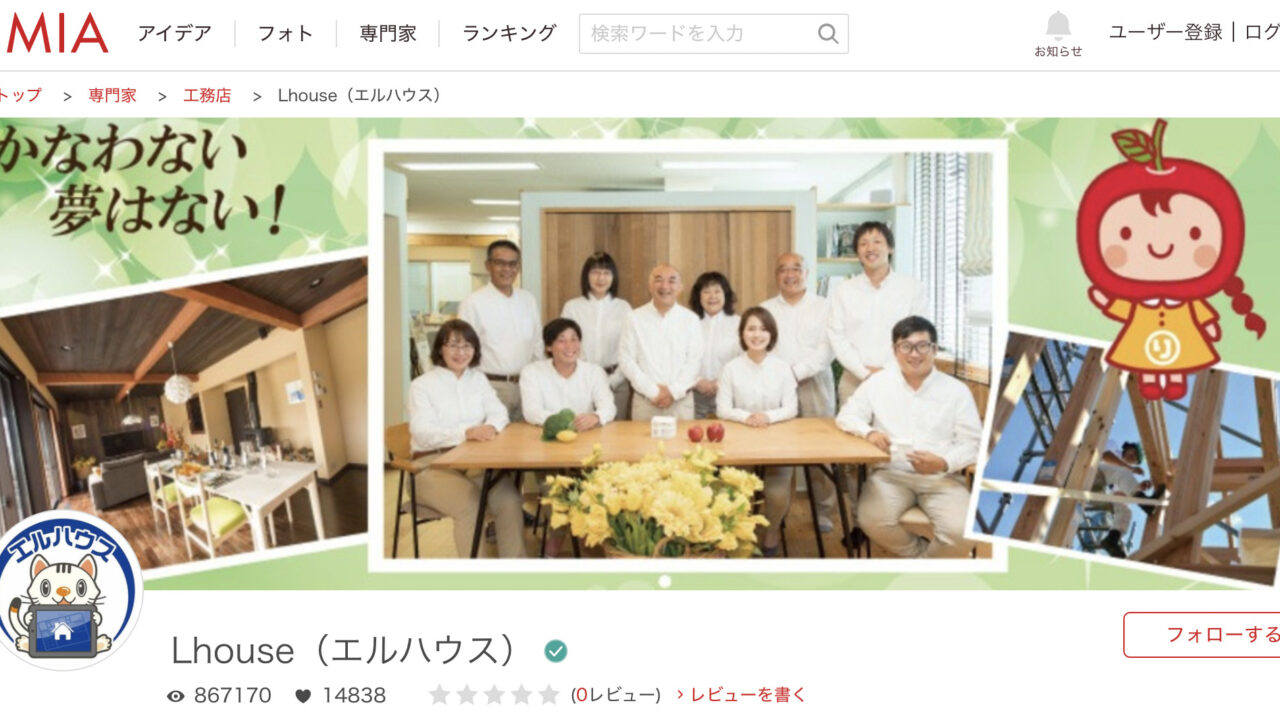Click the レビューを書く link
The height and width of the screenshot is (720, 1280).
(741, 694)
